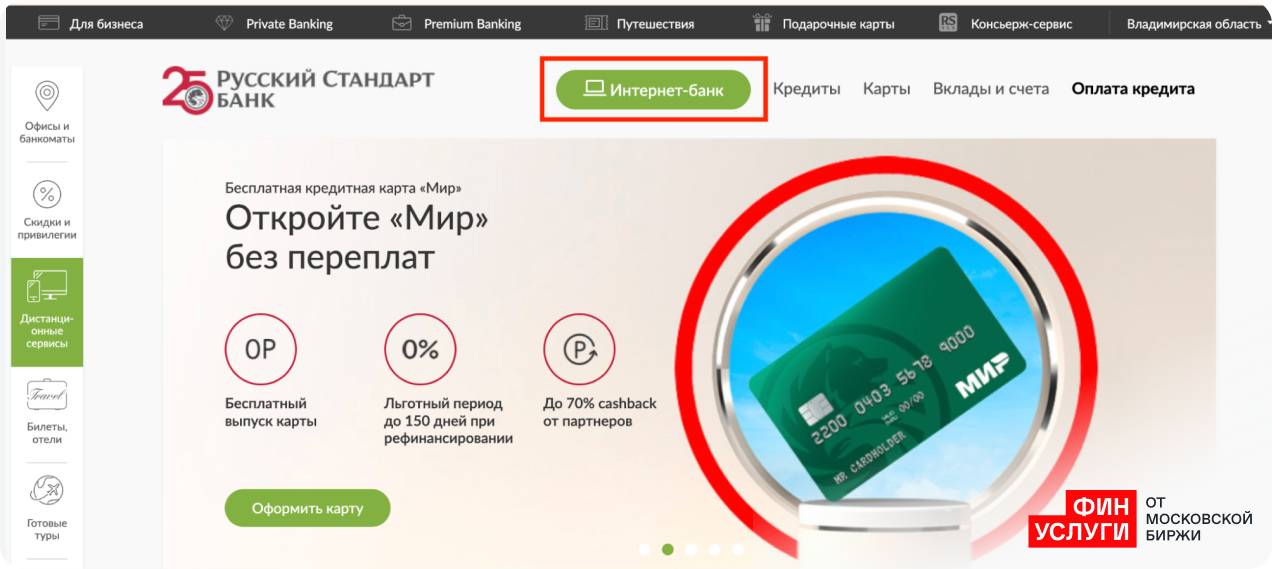Click the Подарочные карты gift box icon
The width and height of the screenshot is (1272, 569).
click(x=763, y=23)
